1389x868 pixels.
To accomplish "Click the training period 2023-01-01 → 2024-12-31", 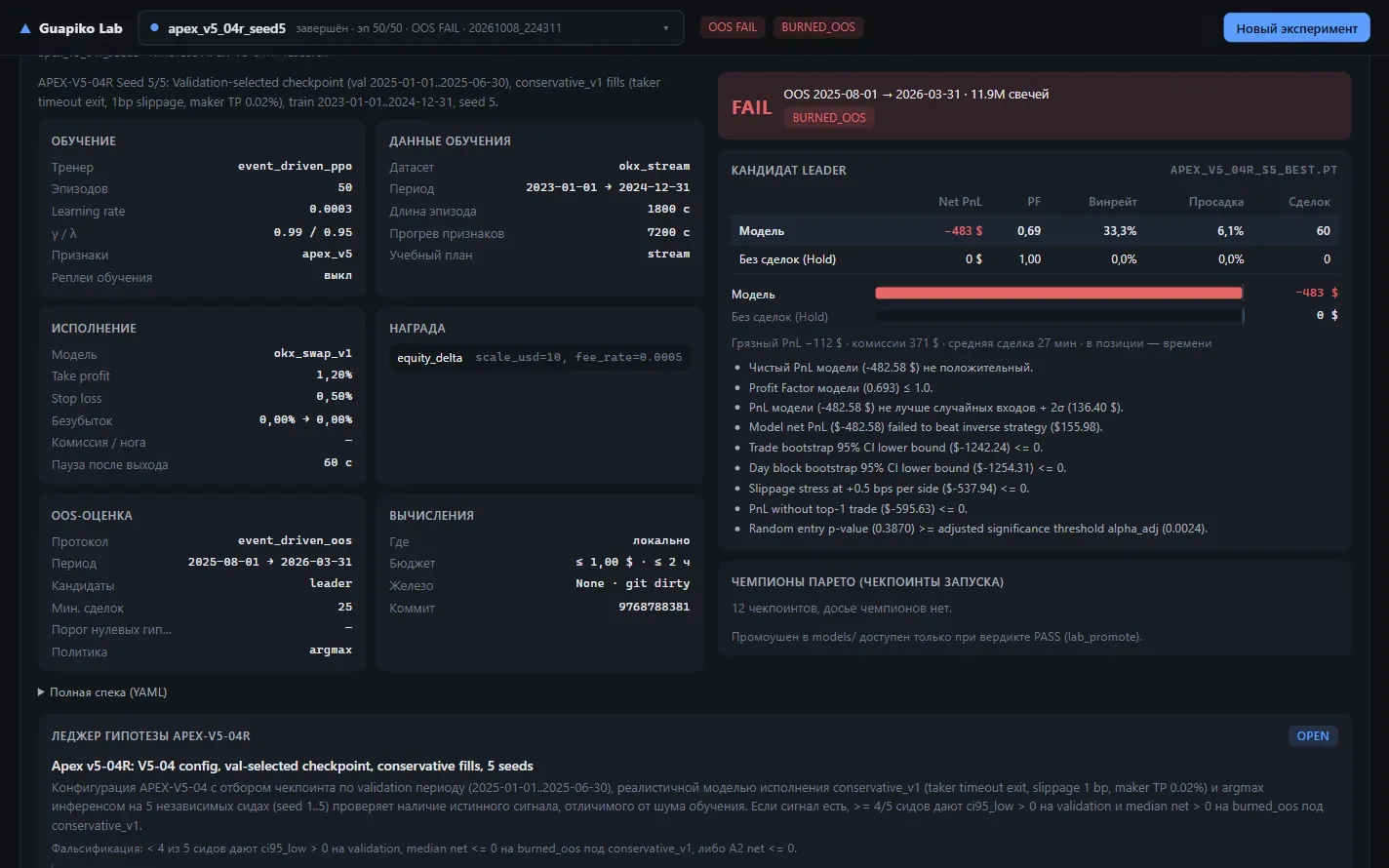I will (x=608, y=187).
